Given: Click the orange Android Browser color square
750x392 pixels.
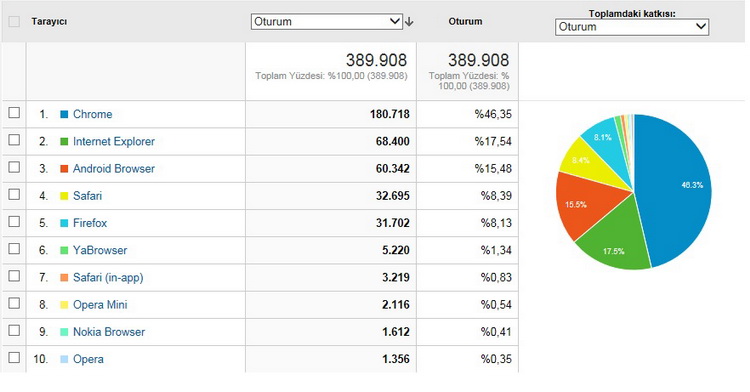Looking at the screenshot, I should (x=64, y=169).
